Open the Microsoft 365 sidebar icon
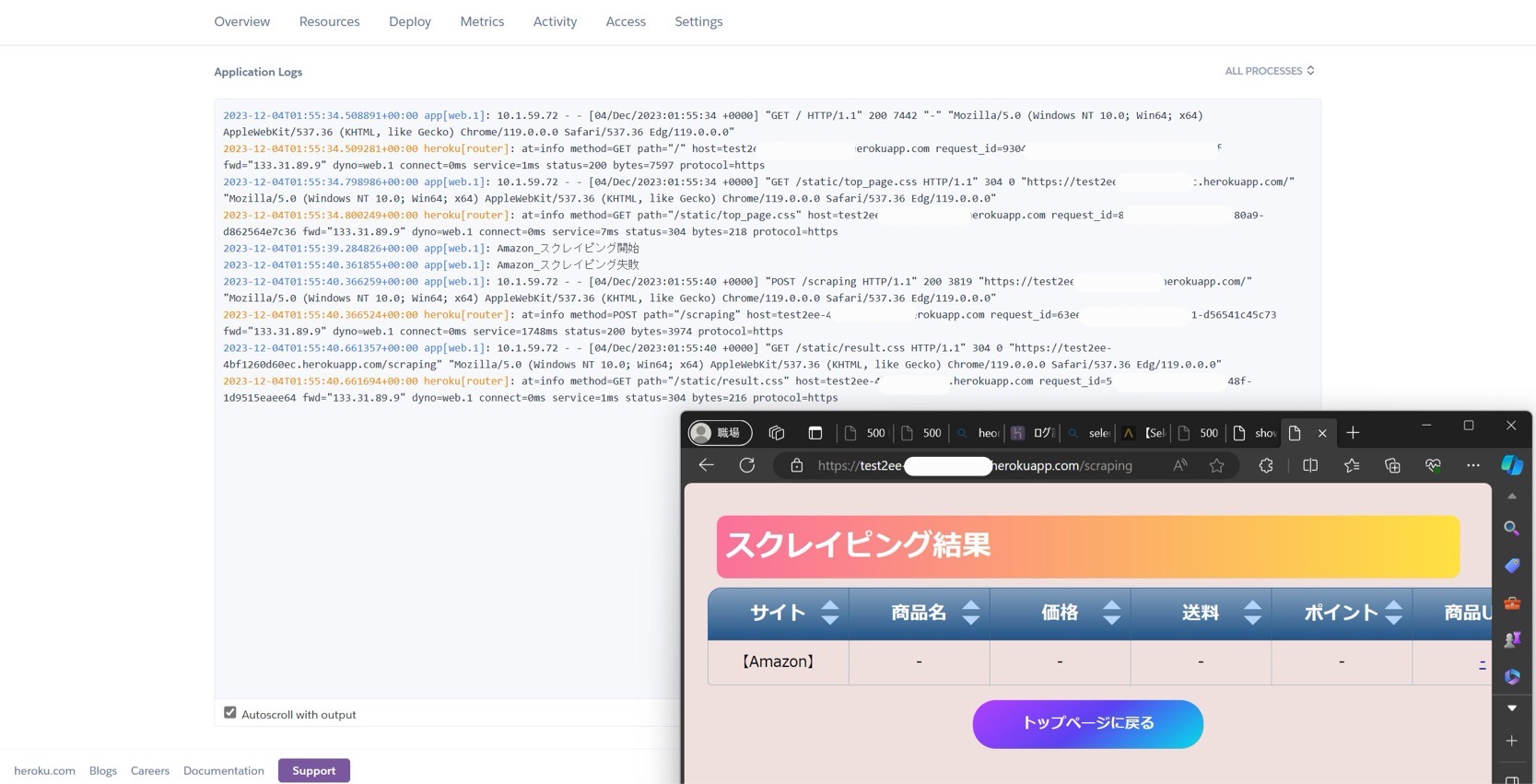1536x784 pixels. pos(1512,676)
